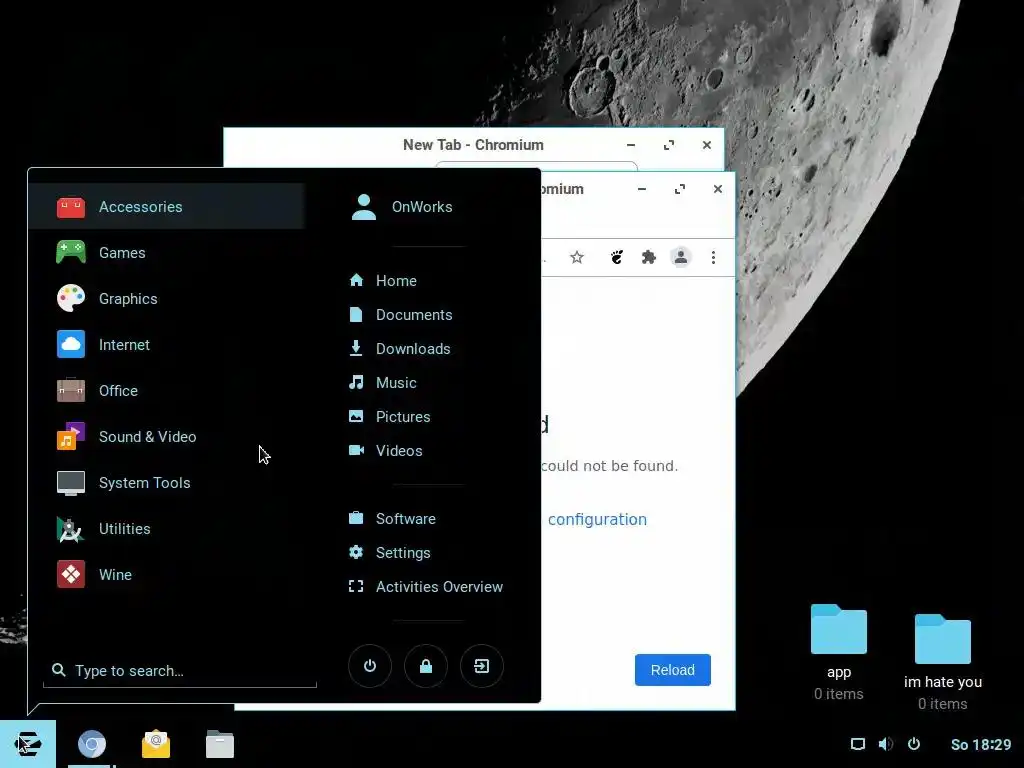Open the file manager taskbar icon
This screenshot has width=1024, height=768.
pyautogui.click(x=220, y=744)
